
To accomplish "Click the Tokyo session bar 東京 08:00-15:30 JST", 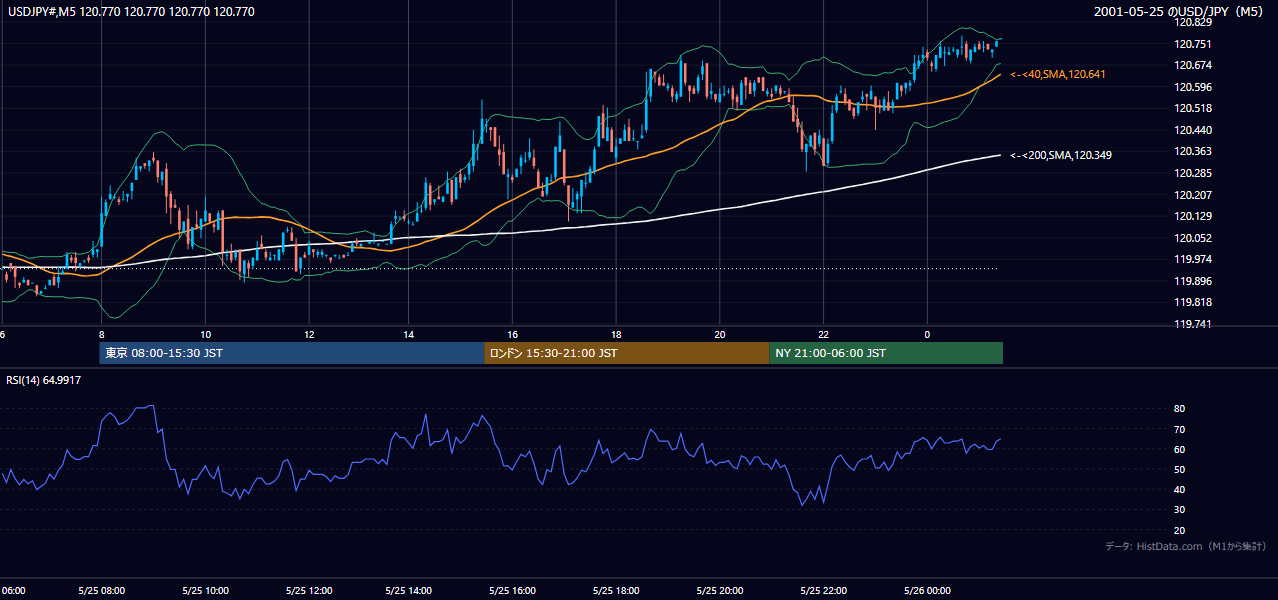I will 291,353.
